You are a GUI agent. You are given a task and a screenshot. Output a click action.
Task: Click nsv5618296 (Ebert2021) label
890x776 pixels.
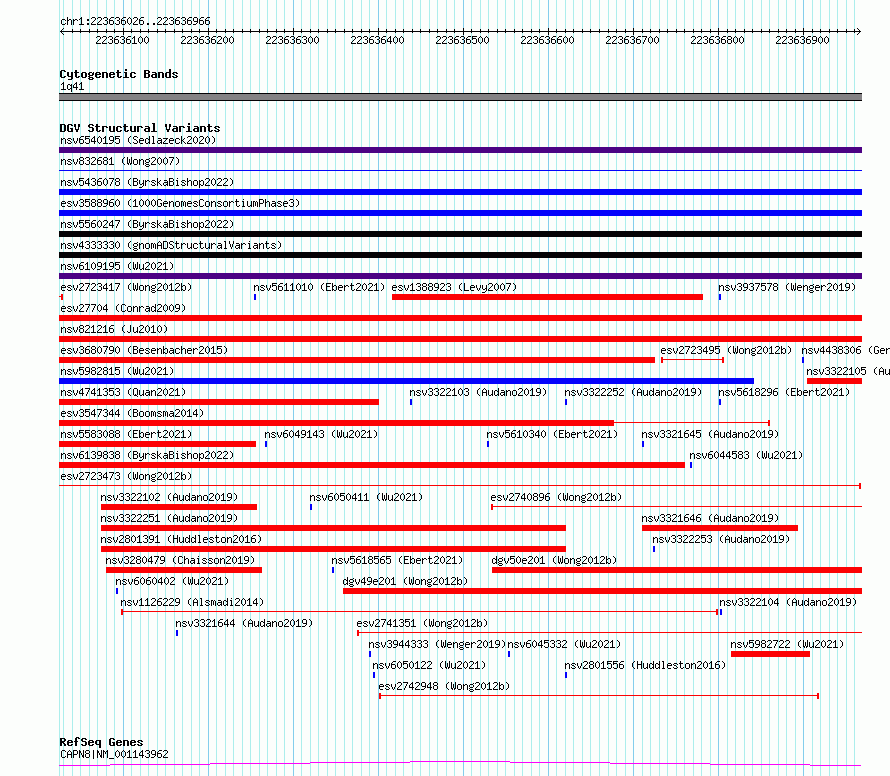pos(784,392)
